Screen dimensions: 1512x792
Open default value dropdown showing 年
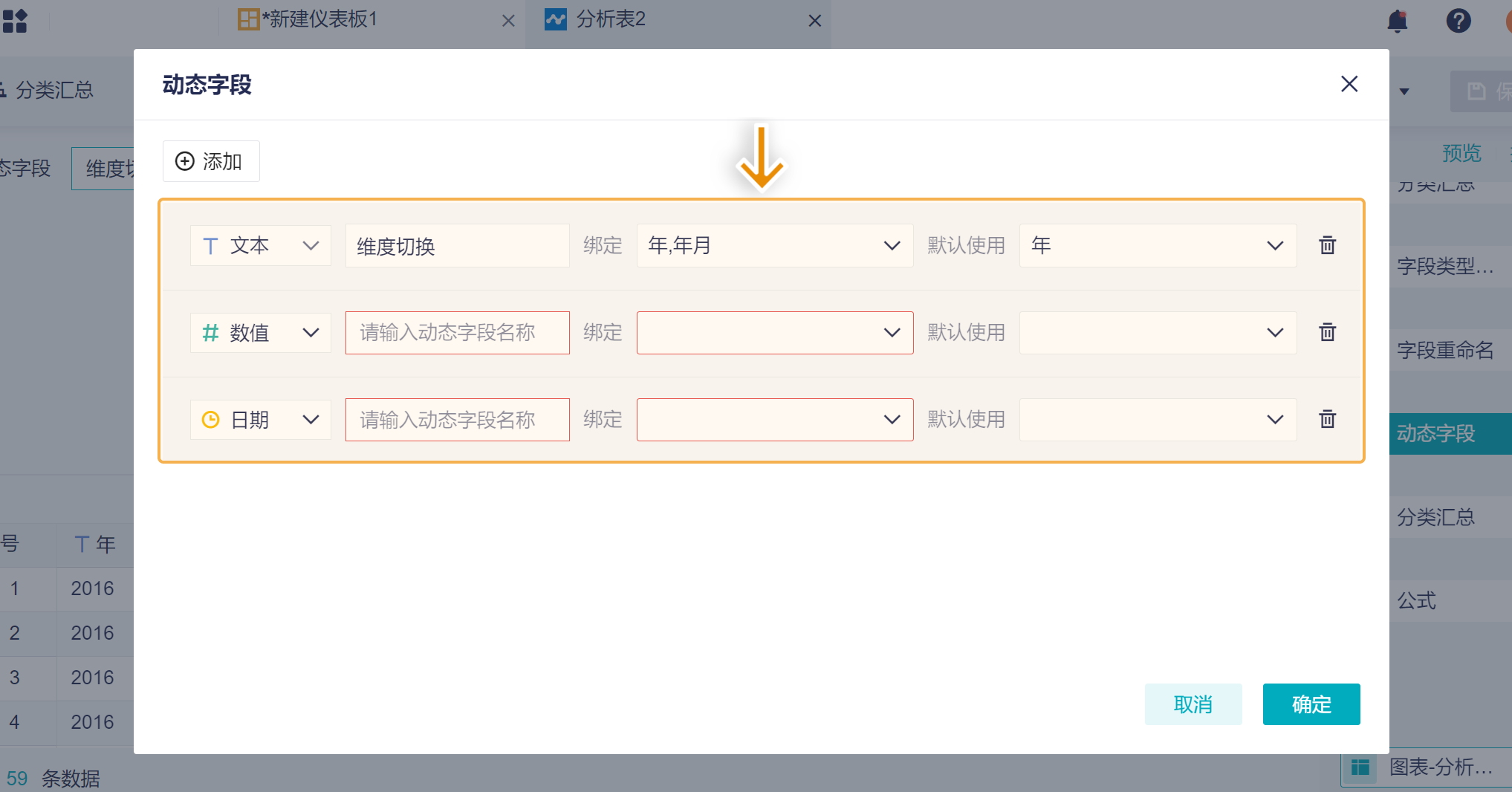click(x=1157, y=245)
